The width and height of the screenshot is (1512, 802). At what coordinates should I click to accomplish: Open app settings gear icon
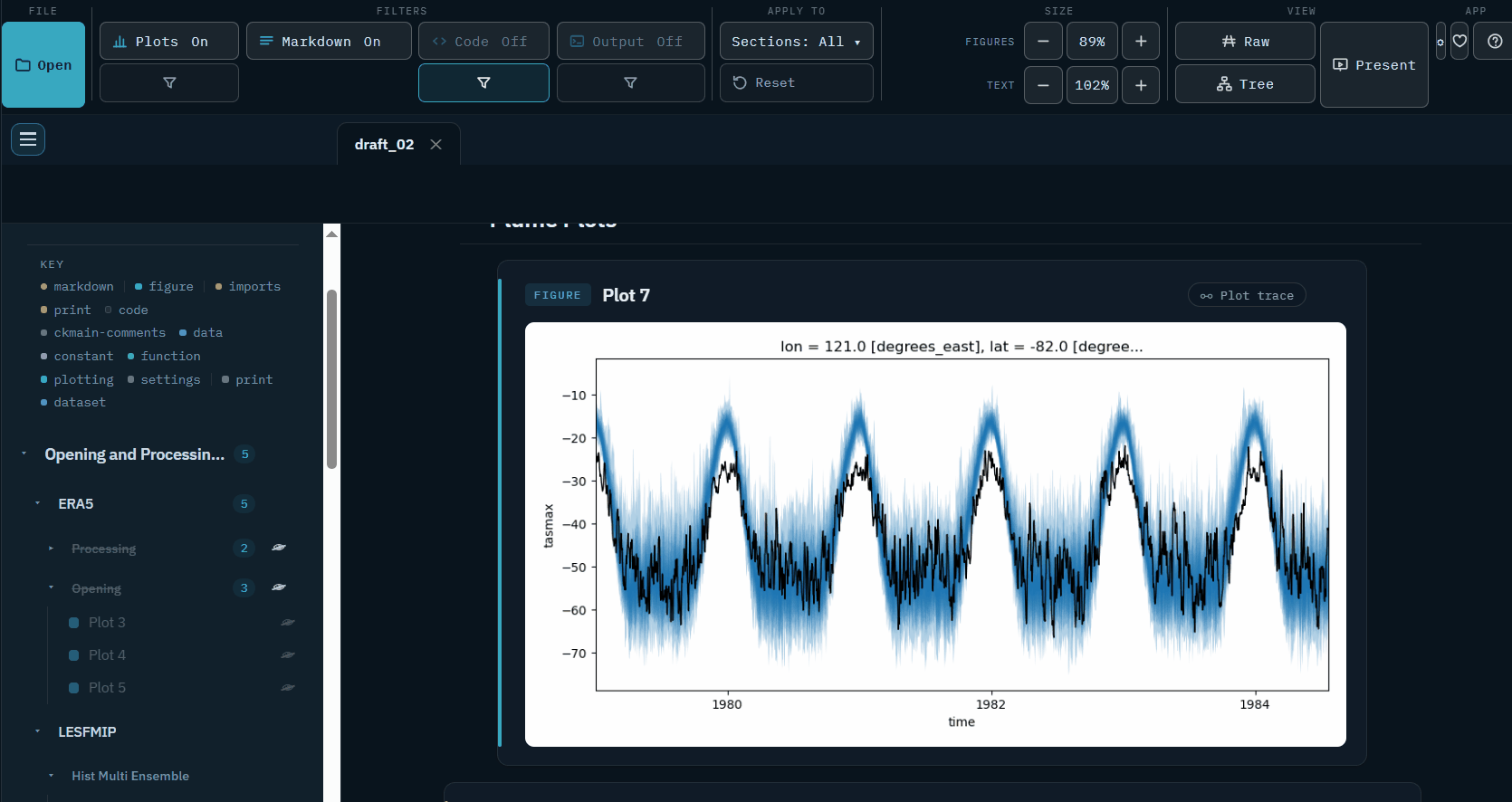(1440, 42)
